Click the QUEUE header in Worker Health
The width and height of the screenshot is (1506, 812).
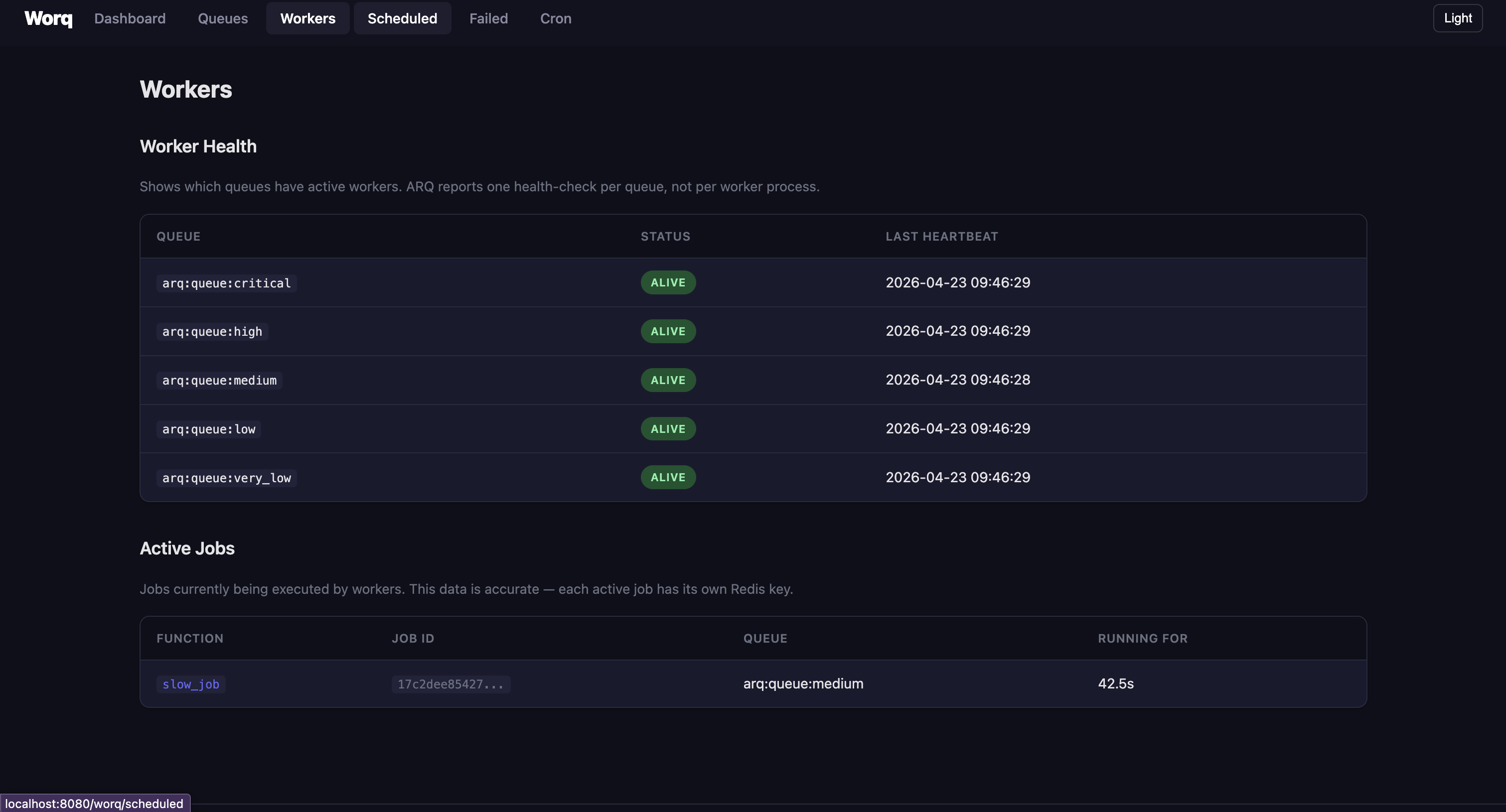point(178,237)
